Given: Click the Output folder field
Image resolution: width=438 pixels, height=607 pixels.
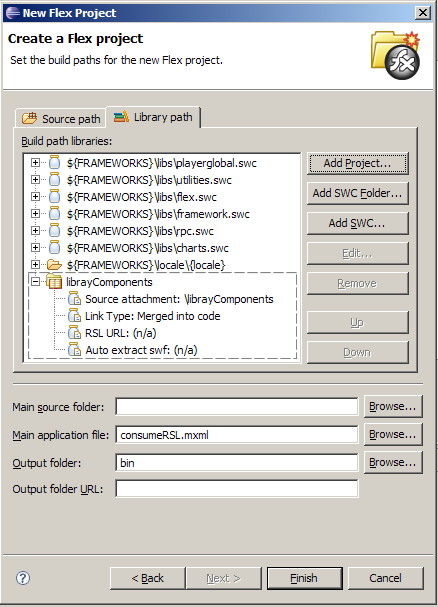Looking at the screenshot, I should click(237, 463).
